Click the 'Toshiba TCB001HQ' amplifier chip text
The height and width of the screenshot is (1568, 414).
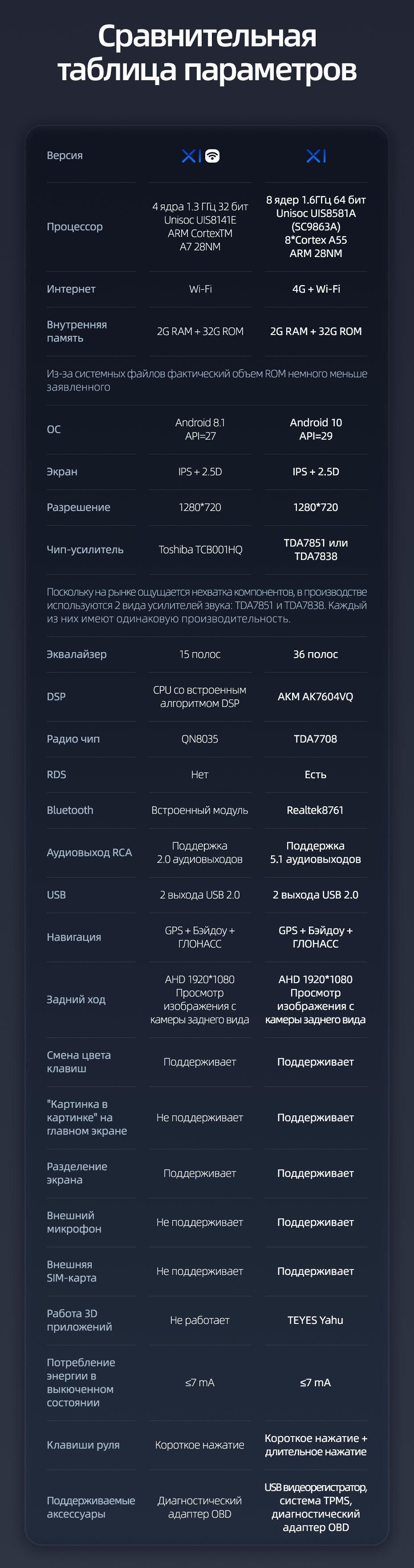point(200,550)
